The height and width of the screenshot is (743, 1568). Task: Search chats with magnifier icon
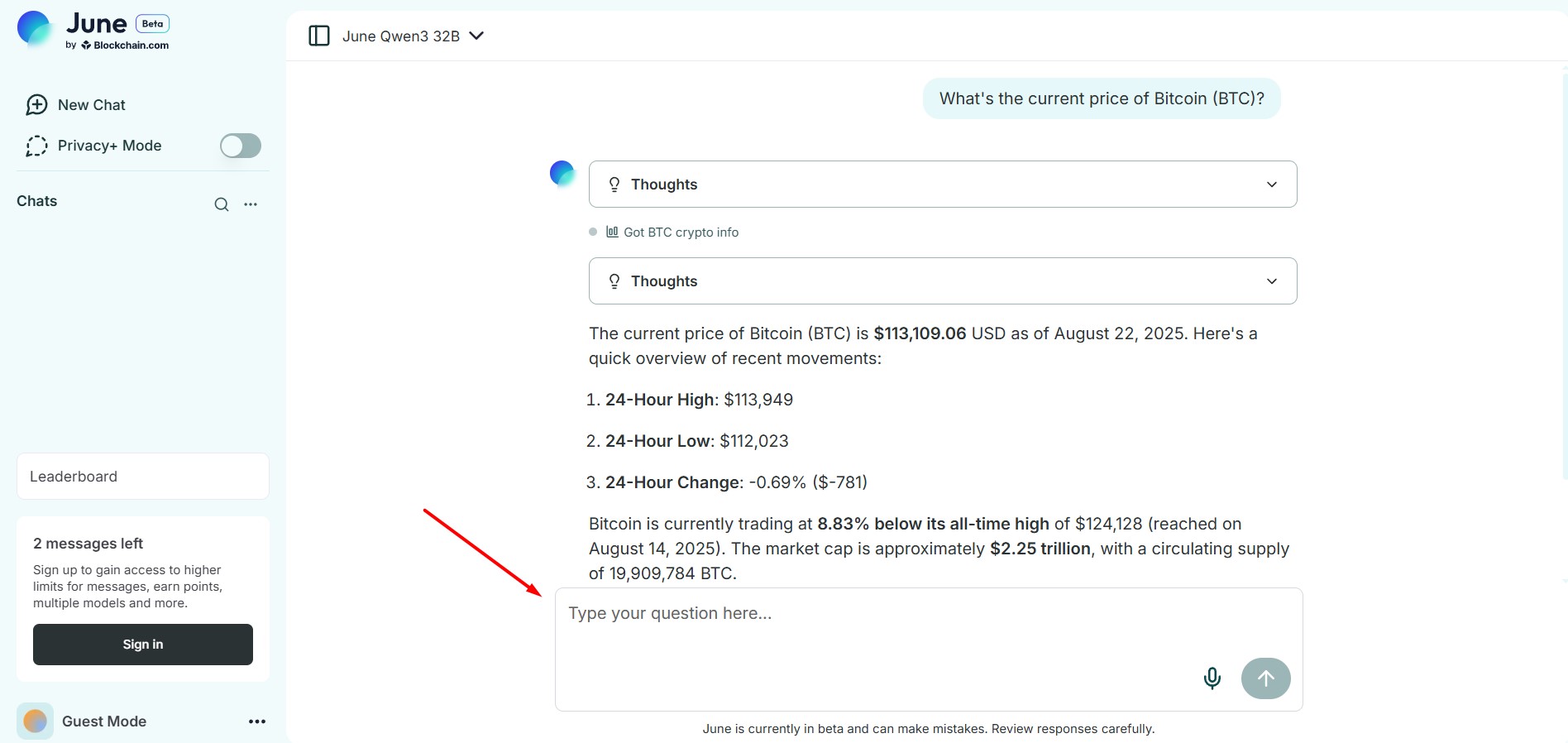(x=222, y=204)
